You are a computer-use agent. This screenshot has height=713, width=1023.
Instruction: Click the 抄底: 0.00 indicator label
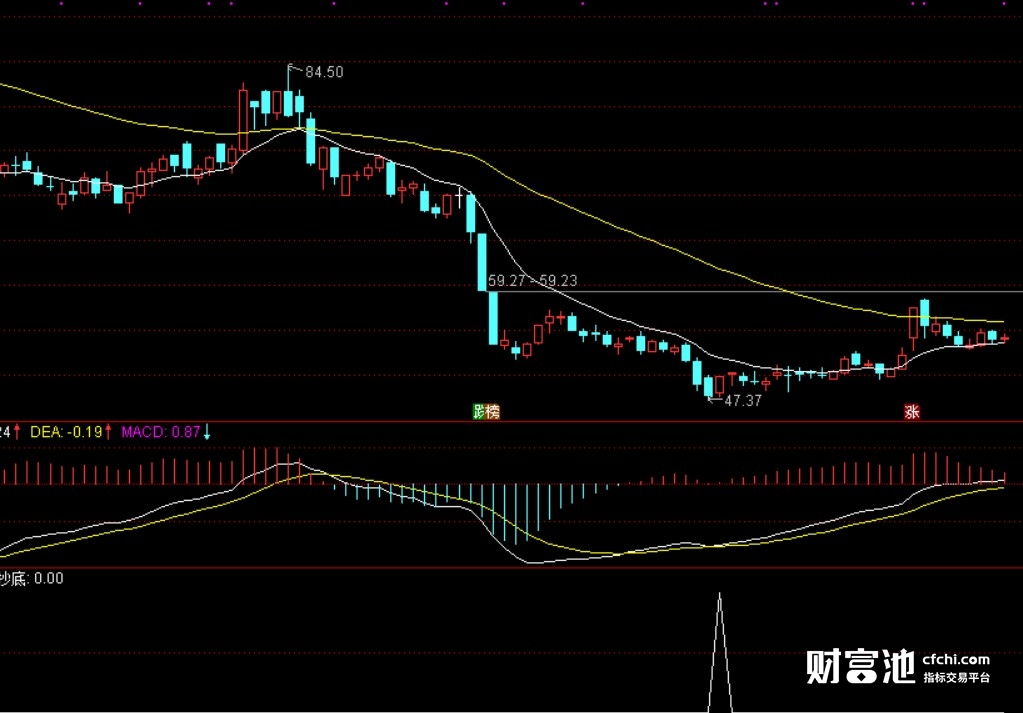31,579
